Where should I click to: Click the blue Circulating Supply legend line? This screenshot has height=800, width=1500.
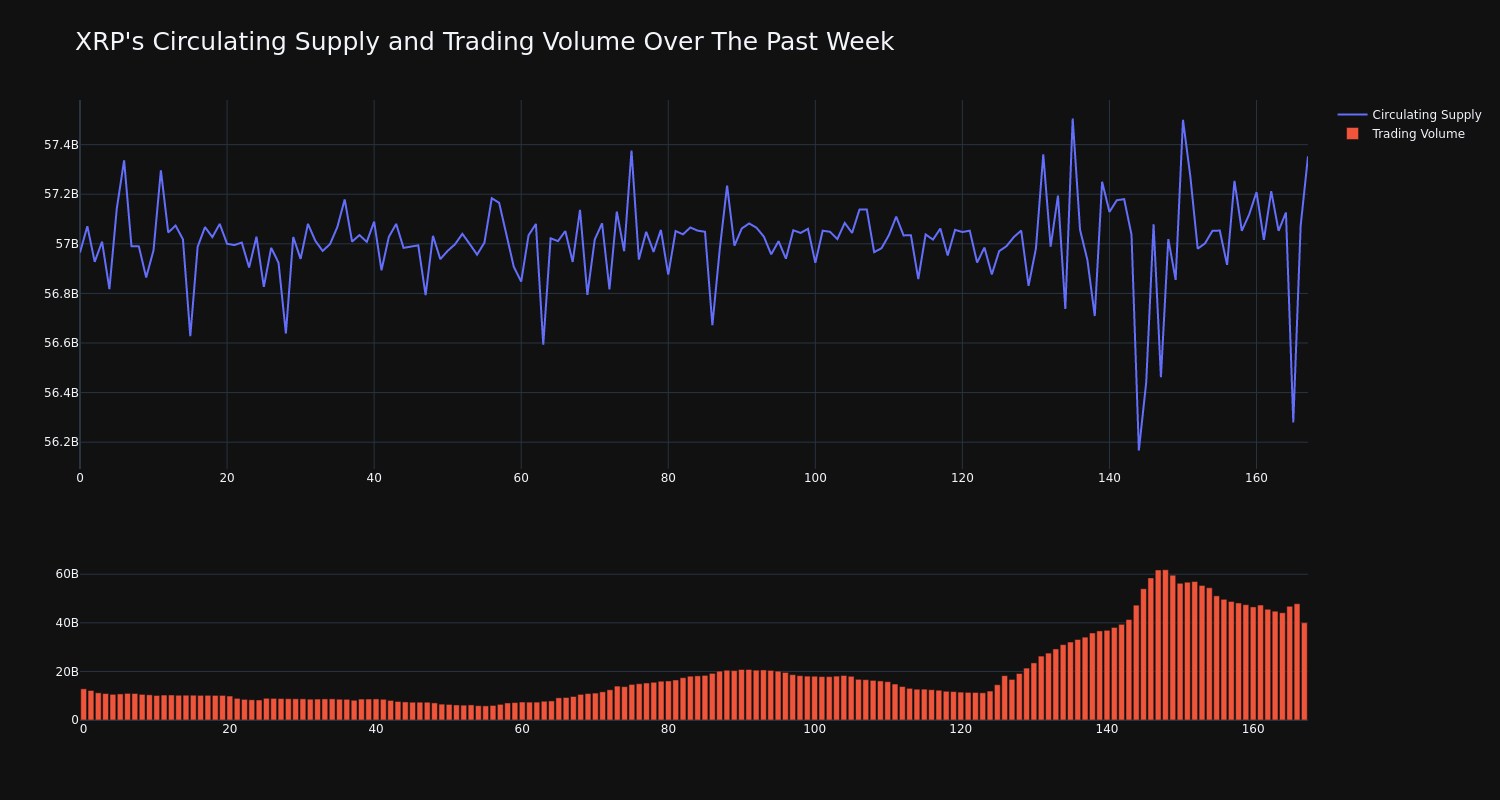(x=1352, y=115)
